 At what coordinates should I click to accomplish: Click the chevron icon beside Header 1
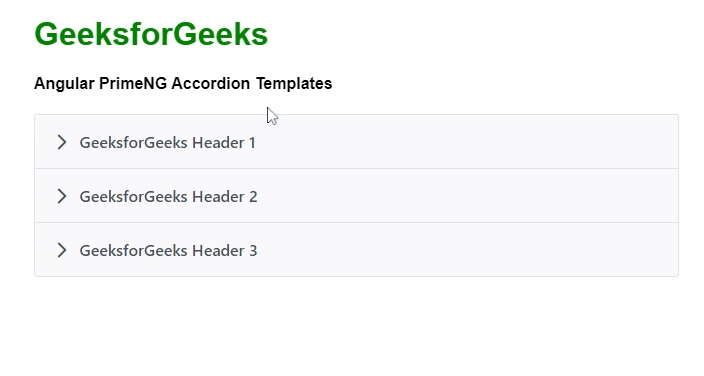[x=62, y=142]
